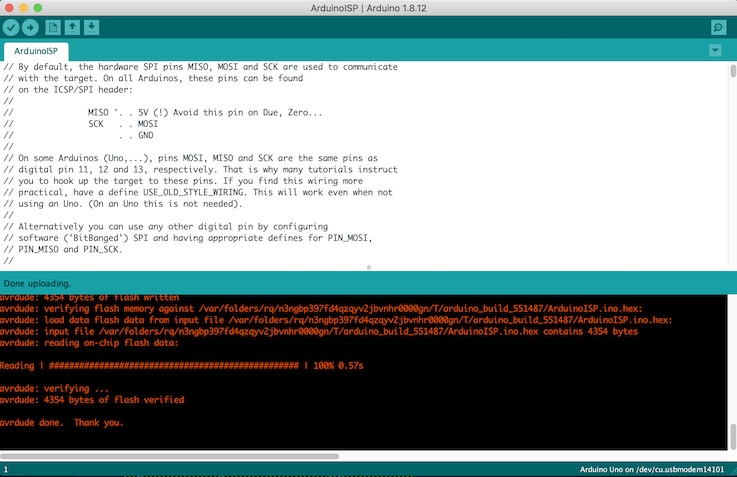Click 'you to hook up the target' line
Image resolution: width=737 pixels, height=477 pixels.
pyautogui.click(x=183, y=181)
